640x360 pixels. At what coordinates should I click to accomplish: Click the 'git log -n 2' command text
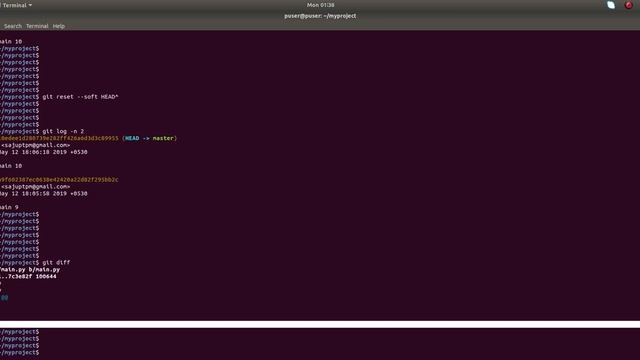point(63,131)
